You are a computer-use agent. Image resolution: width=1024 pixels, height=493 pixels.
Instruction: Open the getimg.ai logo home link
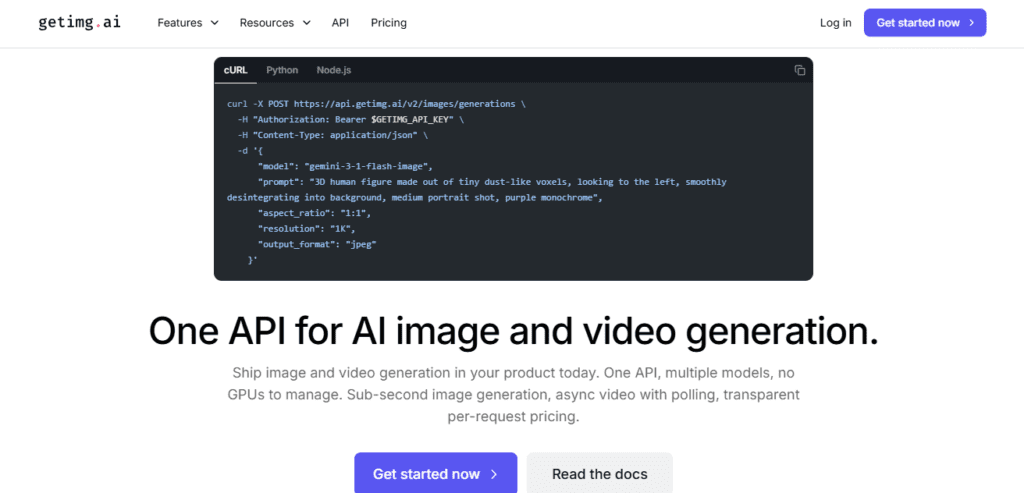79,22
